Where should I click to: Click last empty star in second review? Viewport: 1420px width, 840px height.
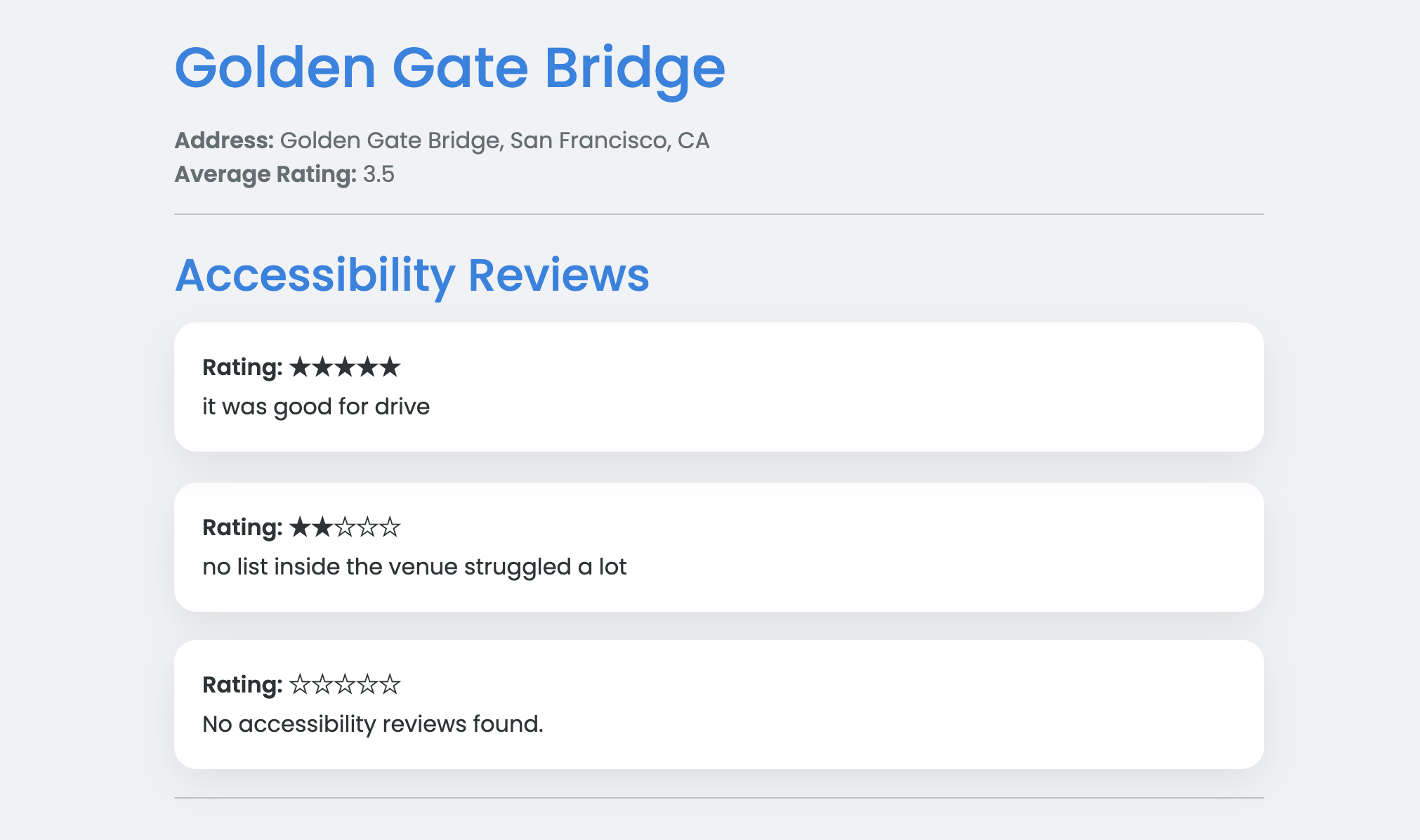pos(390,527)
